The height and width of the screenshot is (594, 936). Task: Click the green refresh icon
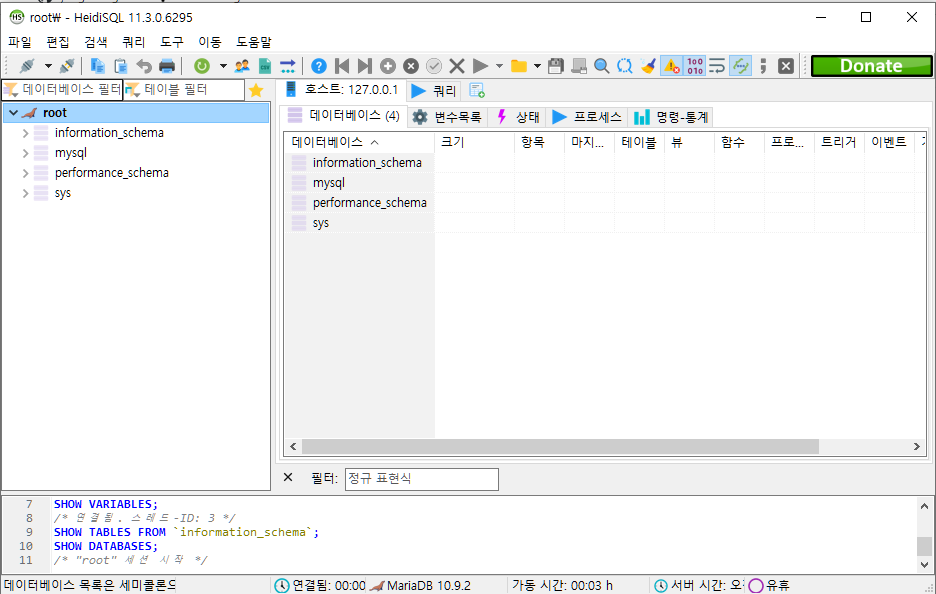click(202, 66)
